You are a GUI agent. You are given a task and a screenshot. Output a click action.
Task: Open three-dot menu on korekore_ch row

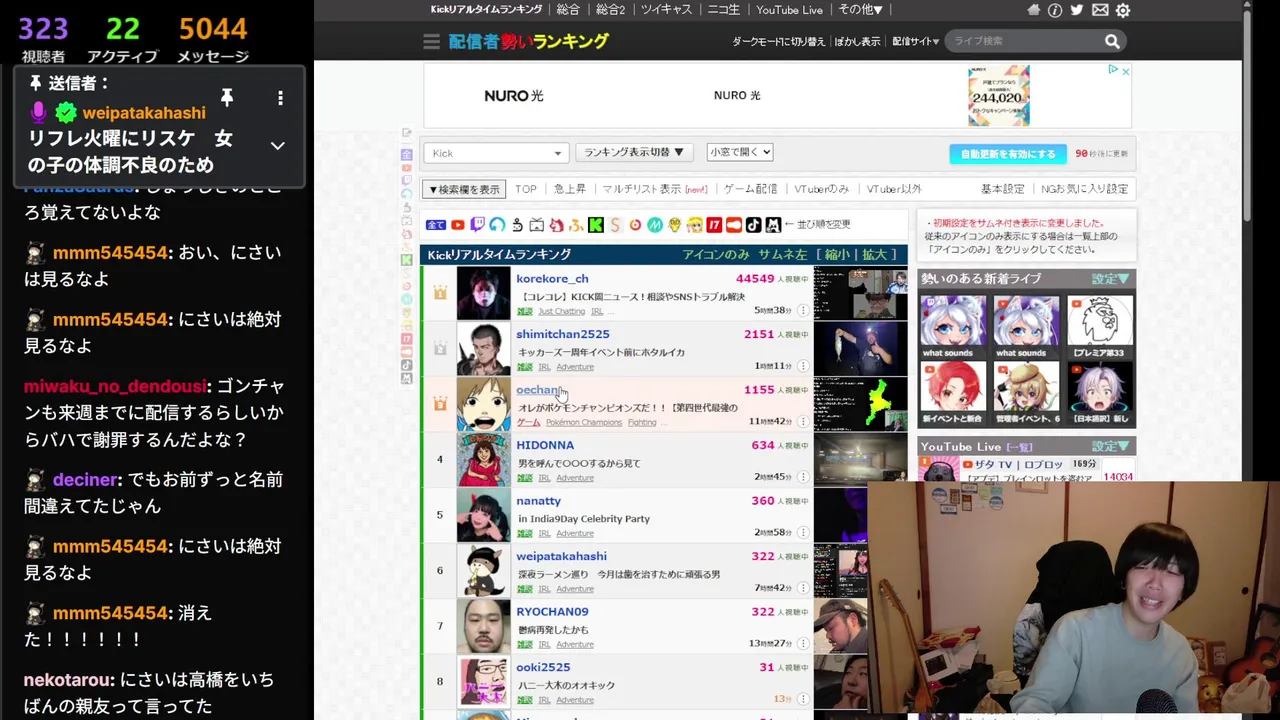[802, 310]
